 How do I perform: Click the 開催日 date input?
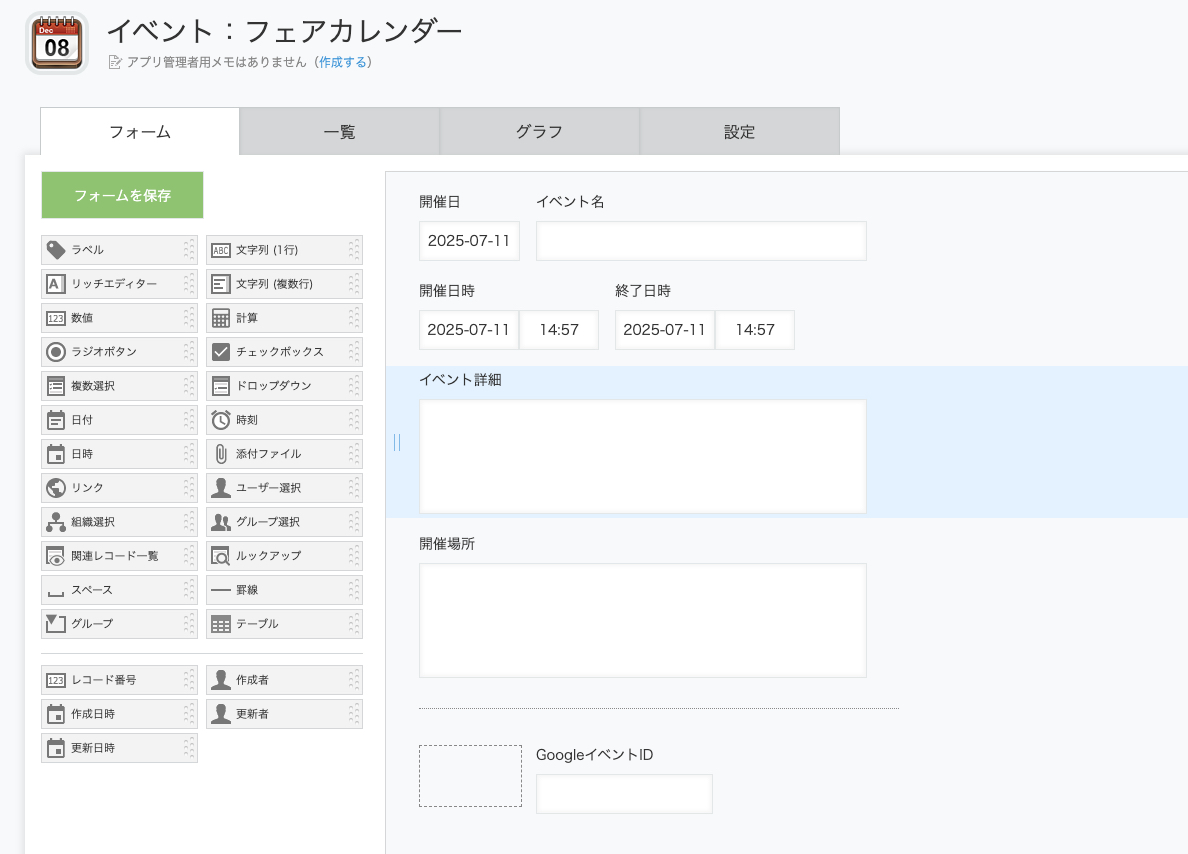(x=469, y=241)
